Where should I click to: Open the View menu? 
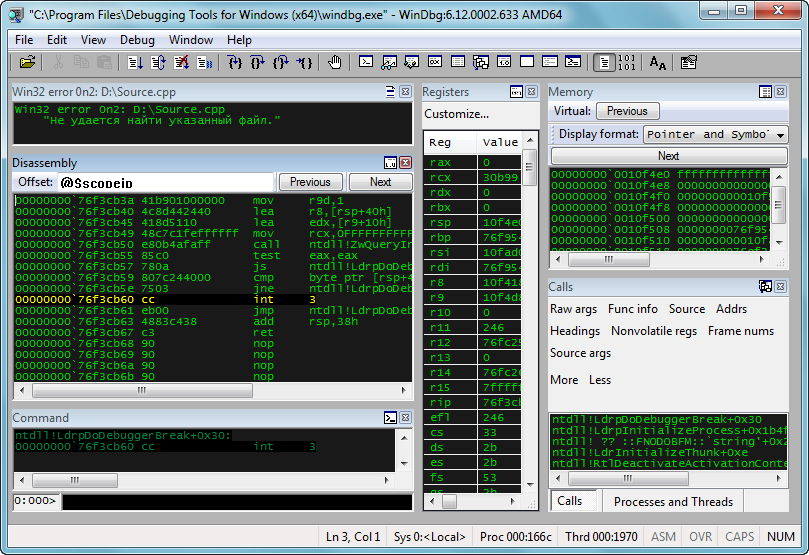click(93, 40)
